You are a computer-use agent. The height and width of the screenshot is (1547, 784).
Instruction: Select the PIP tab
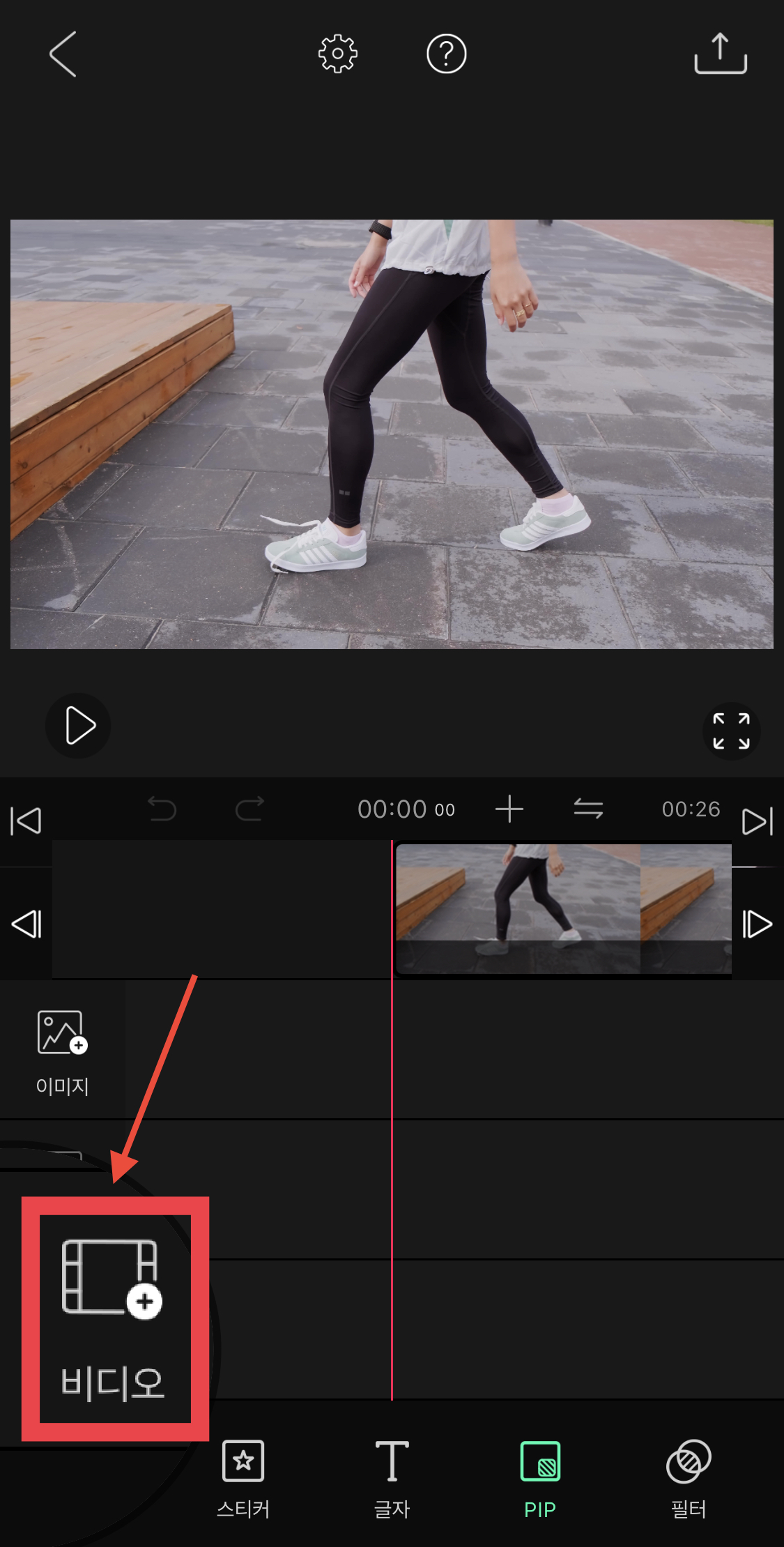click(540, 1479)
